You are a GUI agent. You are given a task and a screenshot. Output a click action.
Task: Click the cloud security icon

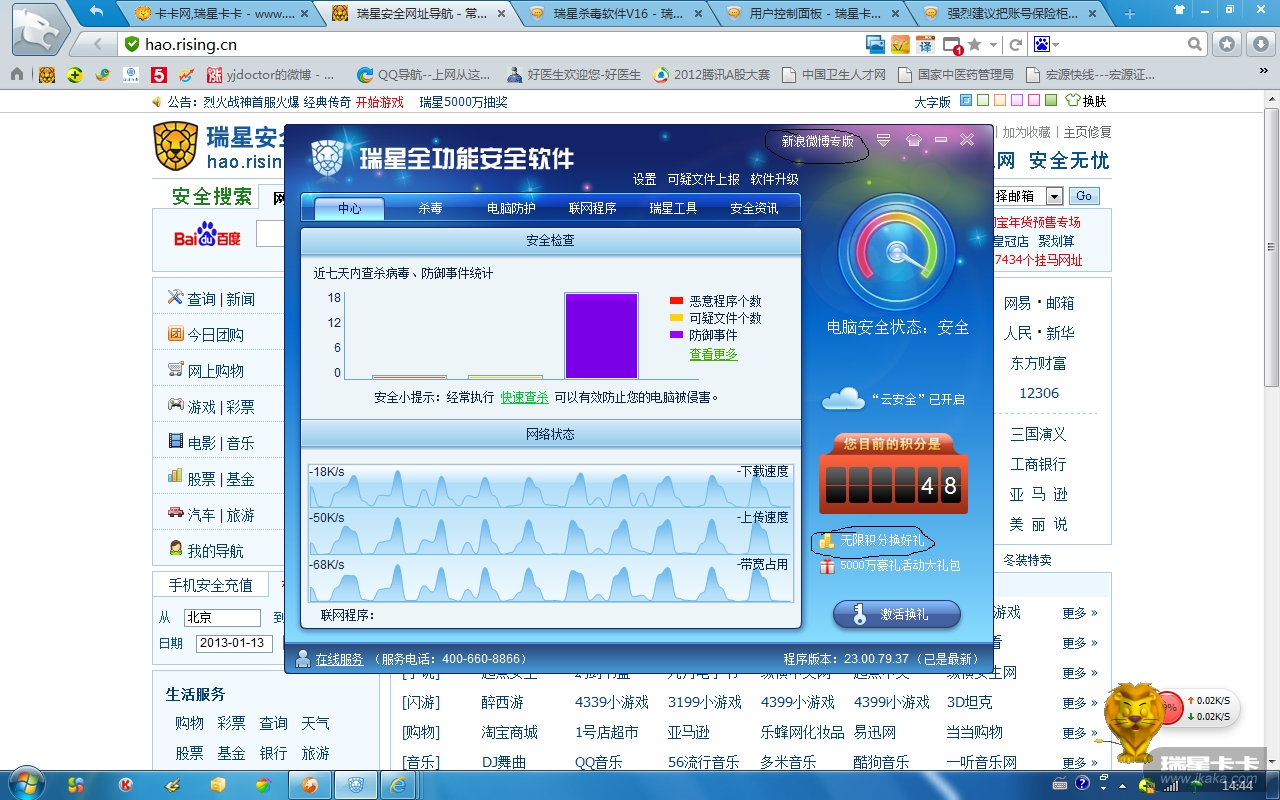[843, 399]
